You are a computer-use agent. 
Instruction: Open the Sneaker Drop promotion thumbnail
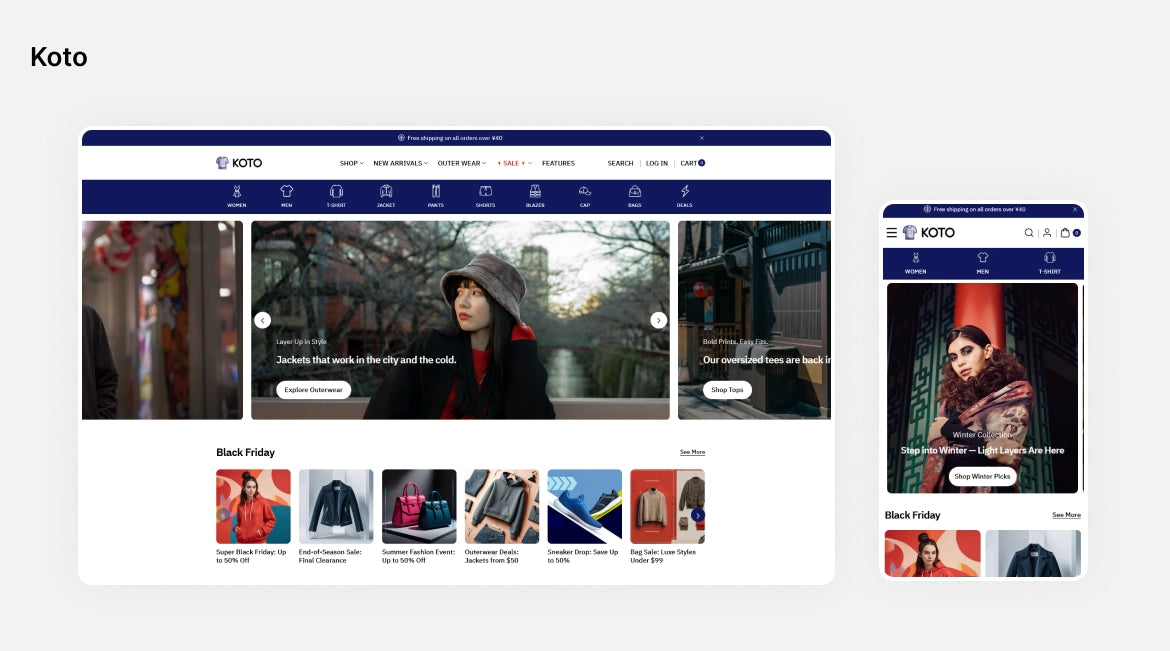point(585,506)
